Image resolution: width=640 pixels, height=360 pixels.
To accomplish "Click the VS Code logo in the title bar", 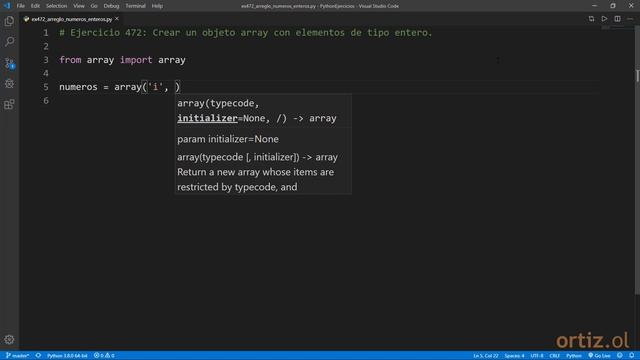I will coord(7,6).
